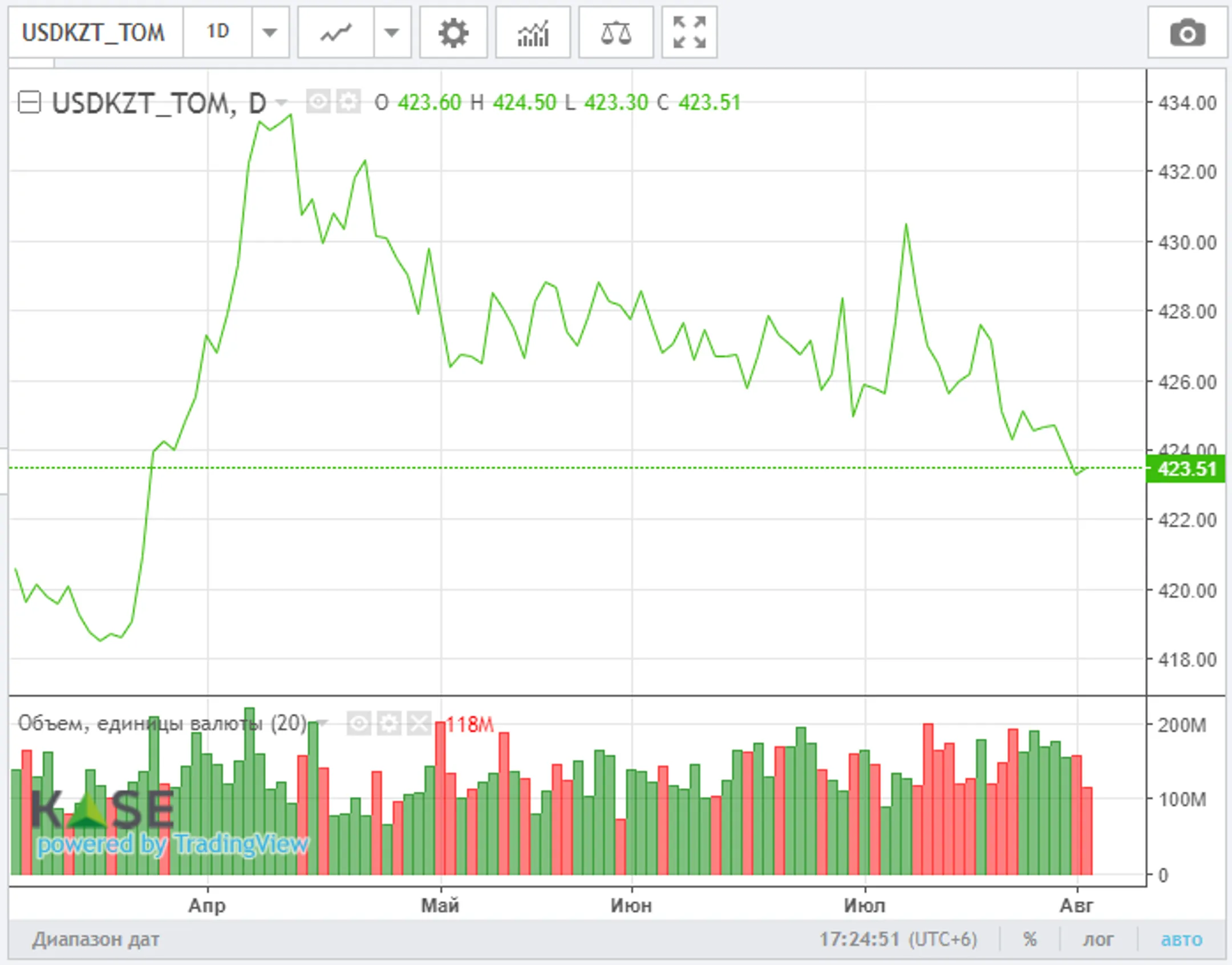Open settings gear next to volume indicator
This screenshot has width=1232, height=965.
tap(388, 721)
